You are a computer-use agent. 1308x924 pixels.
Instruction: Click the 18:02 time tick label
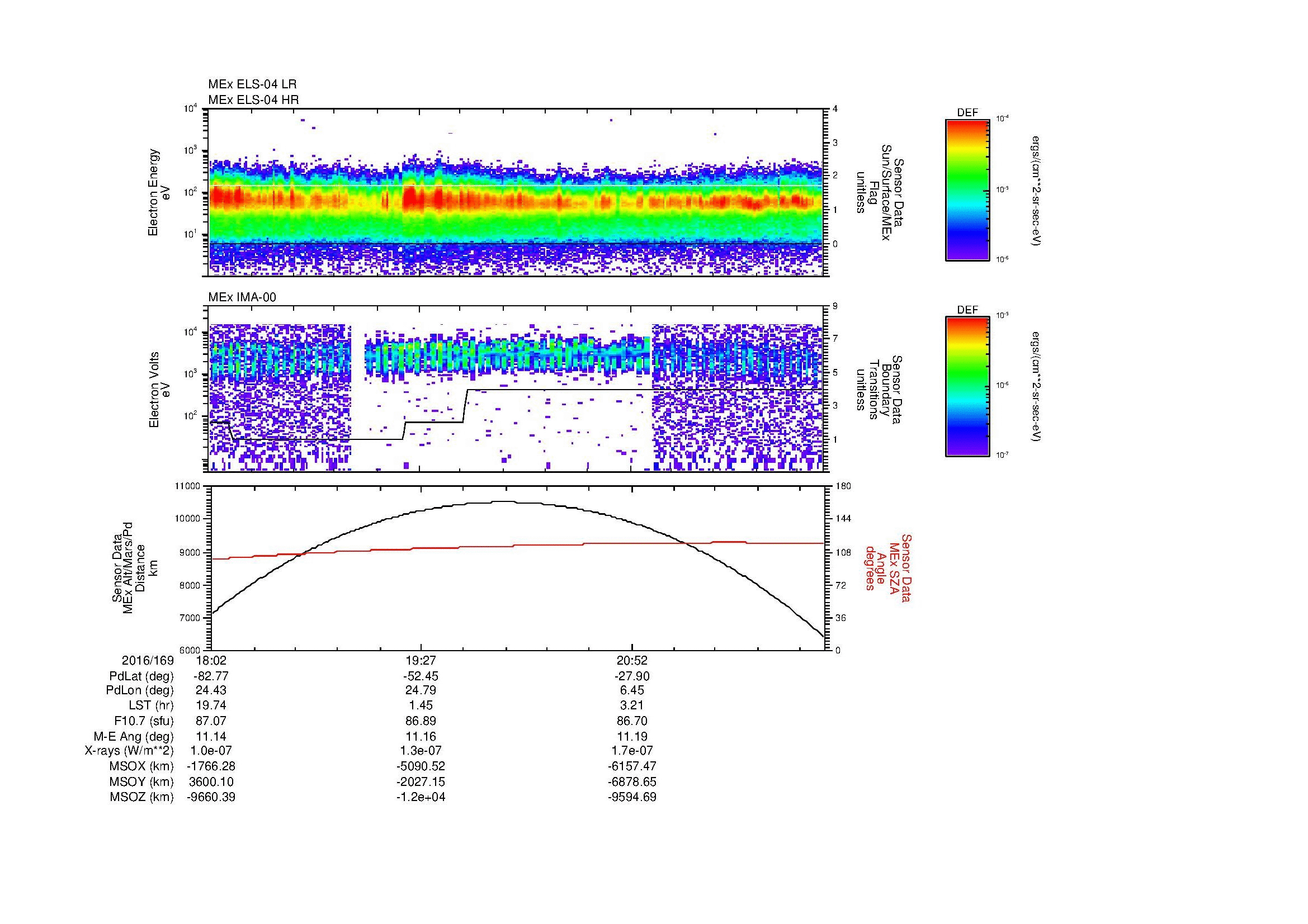pyautogui.click(x=211, y=660)
